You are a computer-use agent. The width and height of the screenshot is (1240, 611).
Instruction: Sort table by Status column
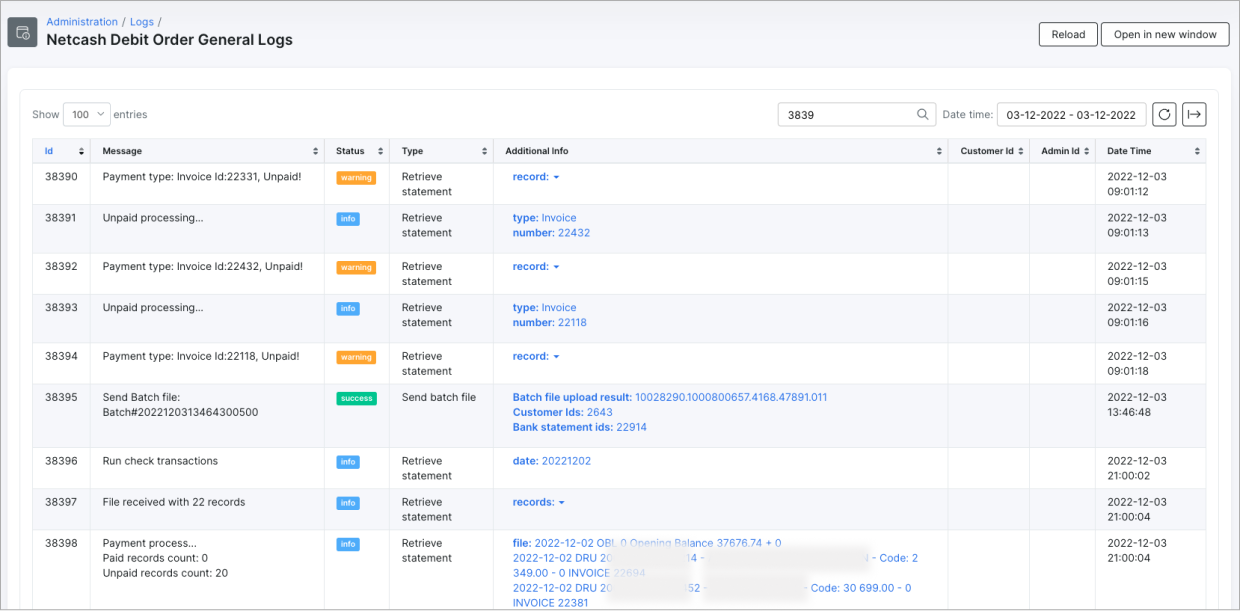point(380,151)
